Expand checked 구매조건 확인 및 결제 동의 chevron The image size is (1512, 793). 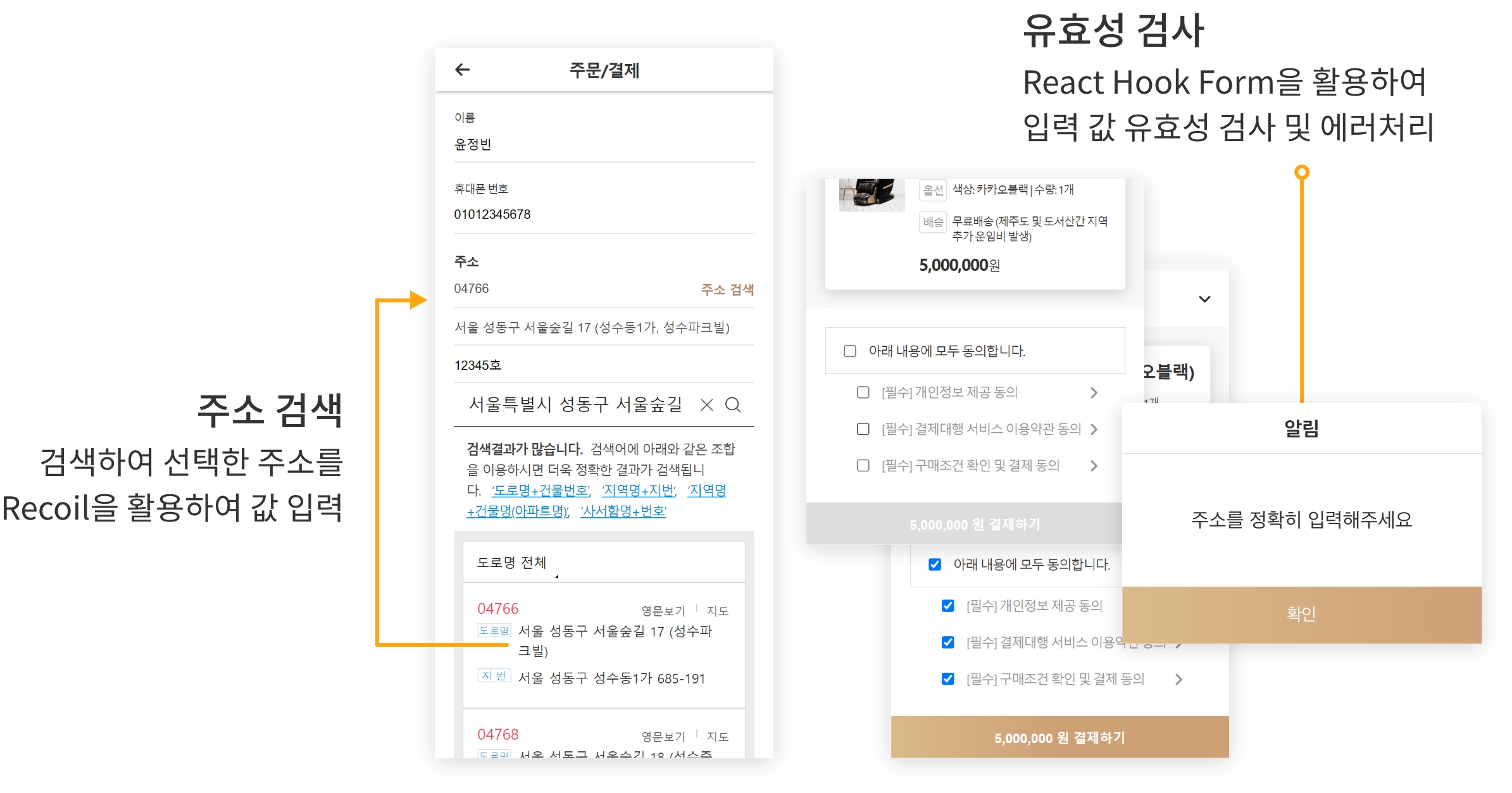coord(1178,679)
